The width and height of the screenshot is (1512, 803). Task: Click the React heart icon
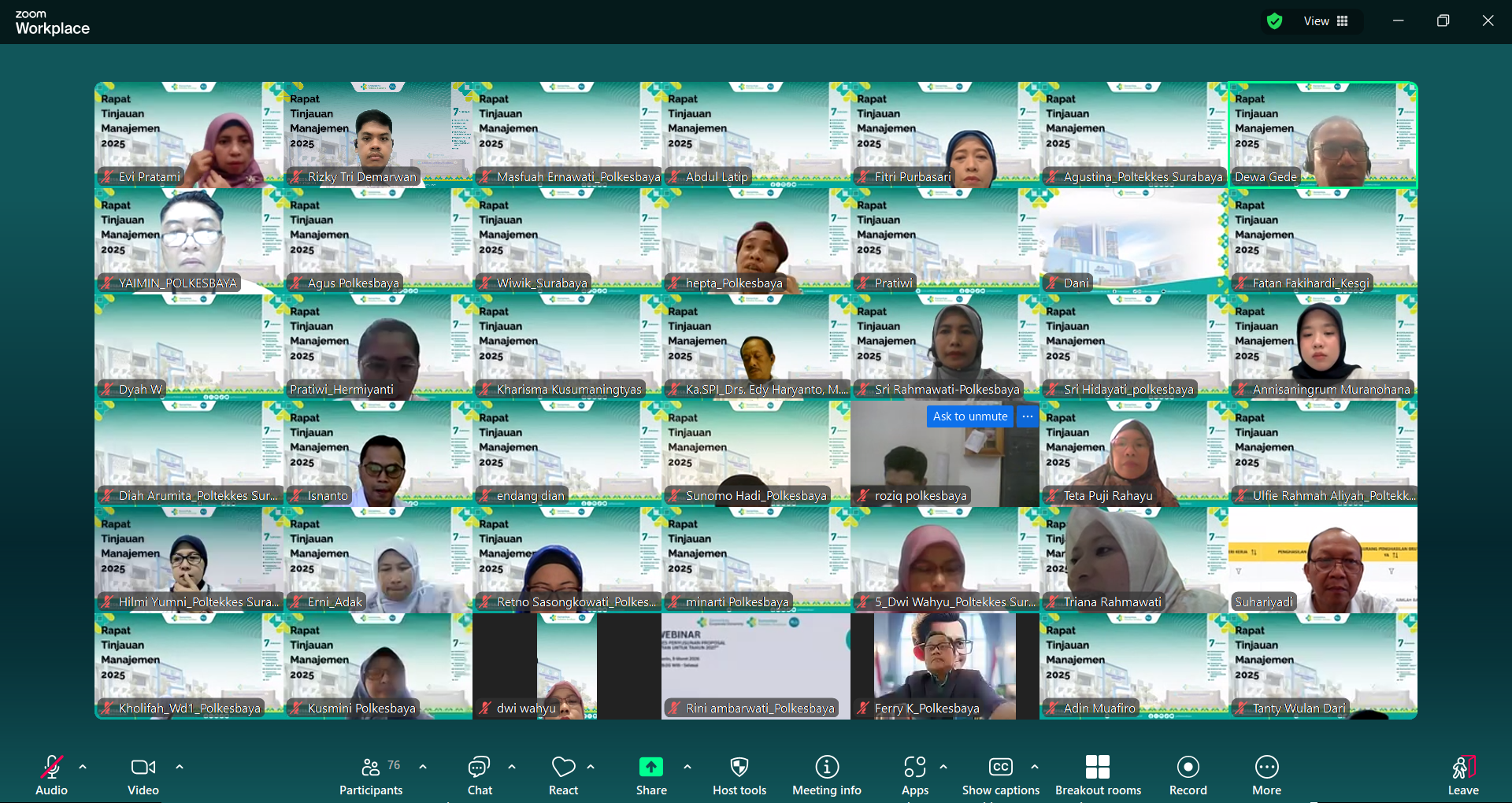(563, 767)
